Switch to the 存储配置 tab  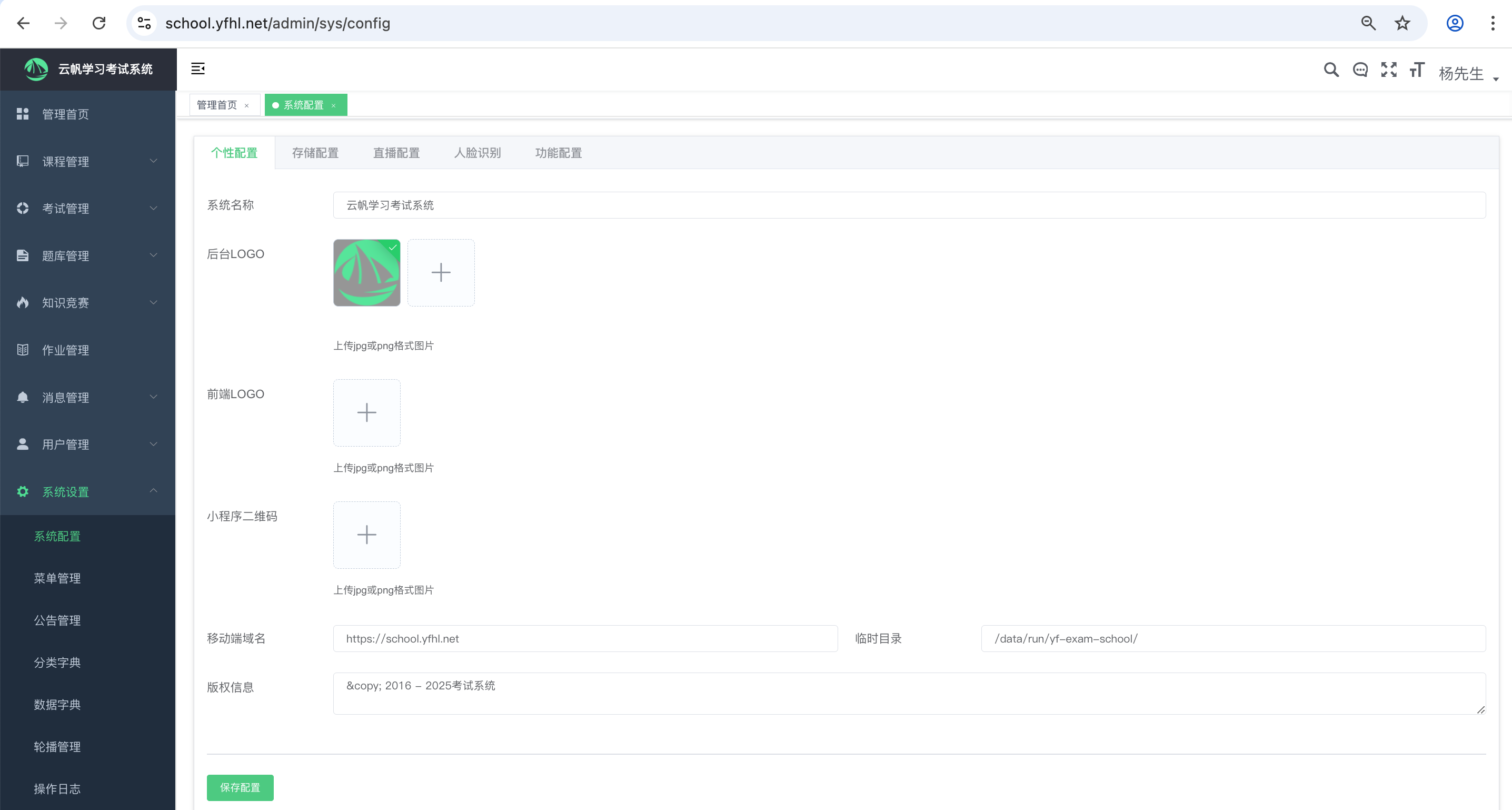point(315,153)
